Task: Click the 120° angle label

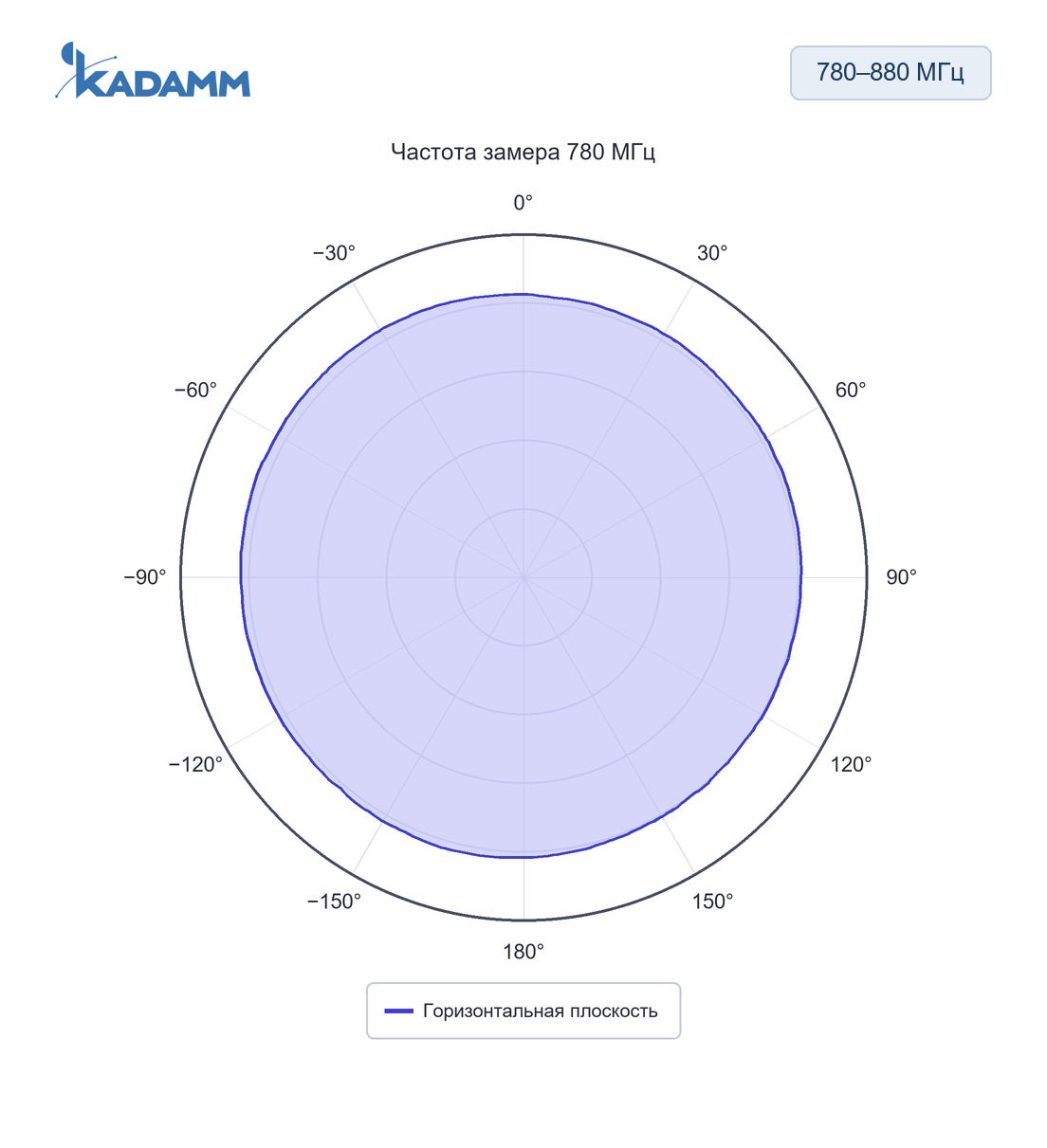Action: pos(851,765)
